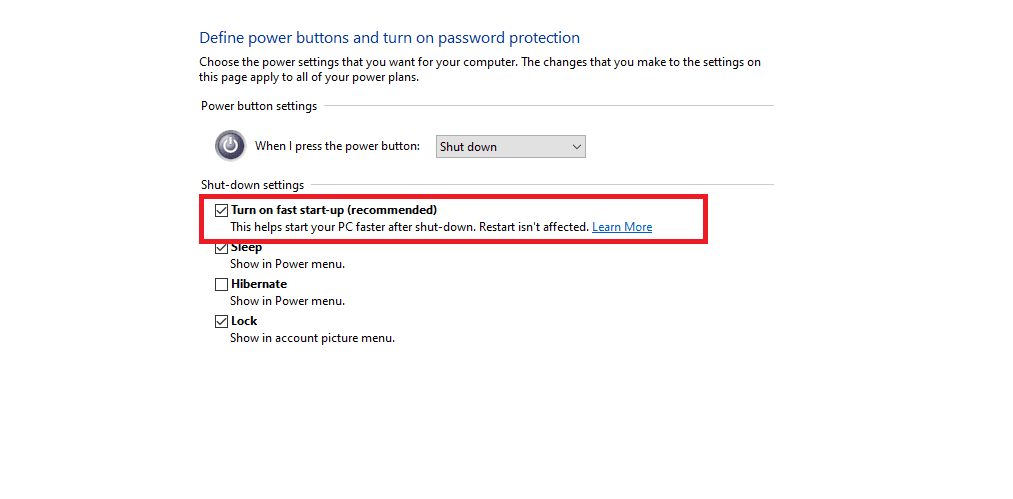Click the "Turn on fast start-up (recommended)" label
Screen dimensions: 1013x499
(x=334, y=210)
